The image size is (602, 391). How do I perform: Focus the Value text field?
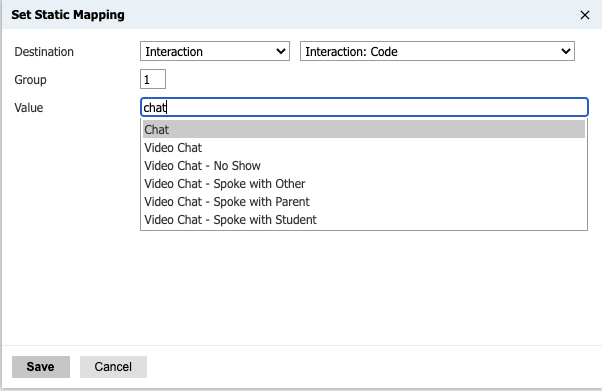coord(364,107)
